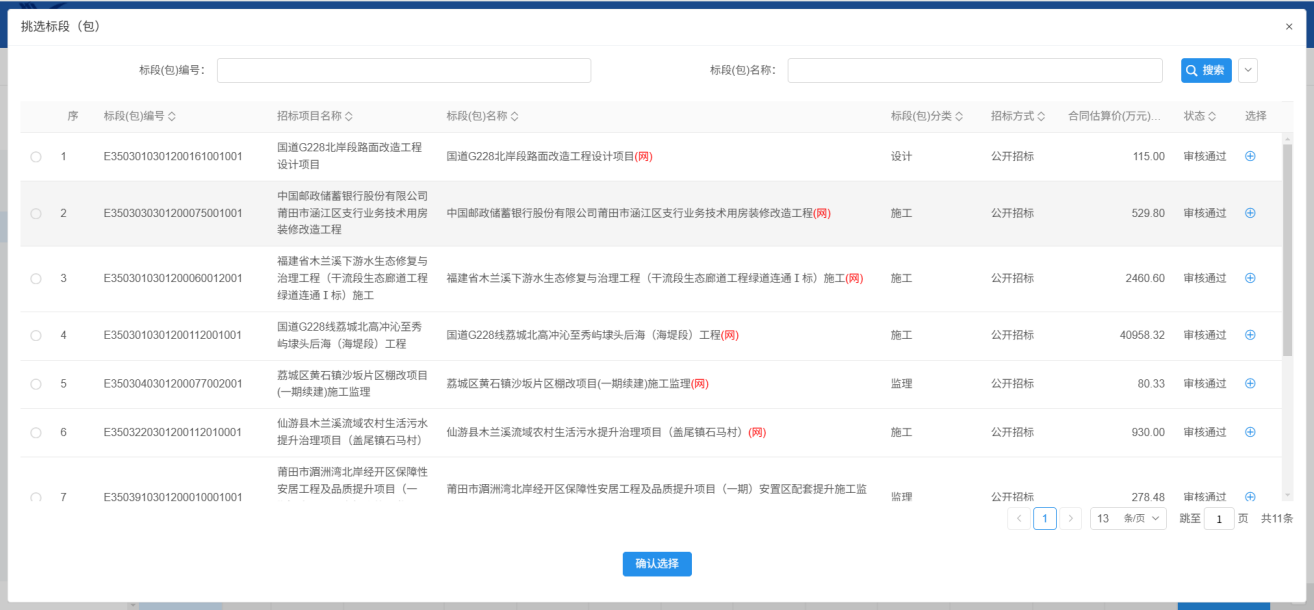Select radio button for row 1

point(36,157)
